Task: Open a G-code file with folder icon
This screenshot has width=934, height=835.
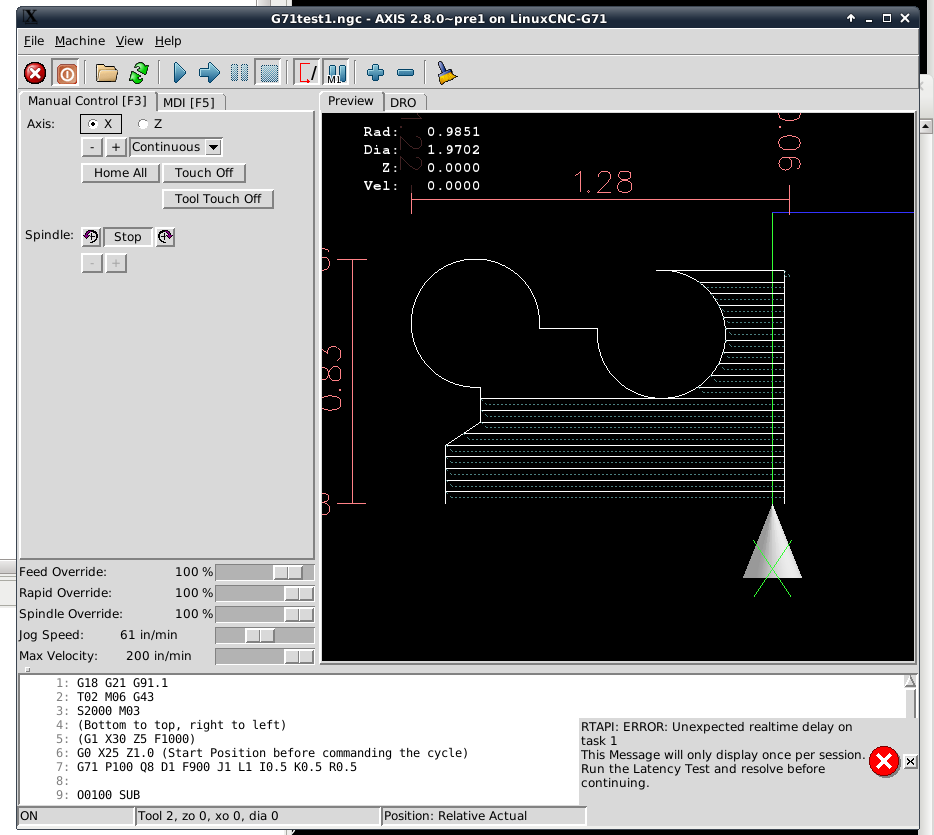Action: [x=107, y=73]
